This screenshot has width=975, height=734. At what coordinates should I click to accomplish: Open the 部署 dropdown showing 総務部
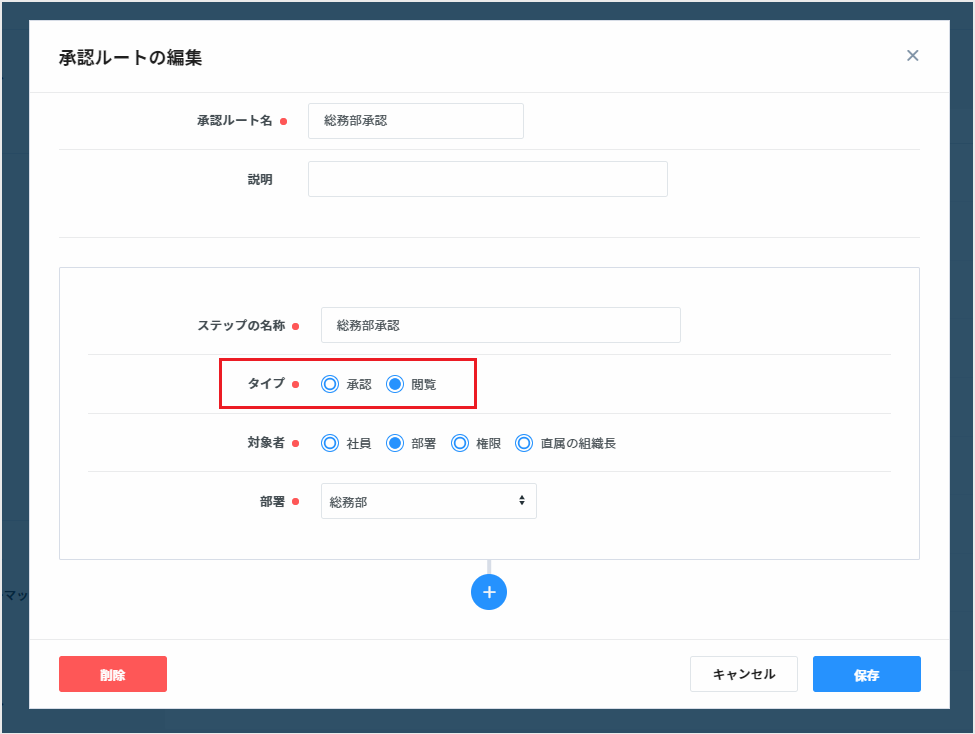tap(428, 502)
